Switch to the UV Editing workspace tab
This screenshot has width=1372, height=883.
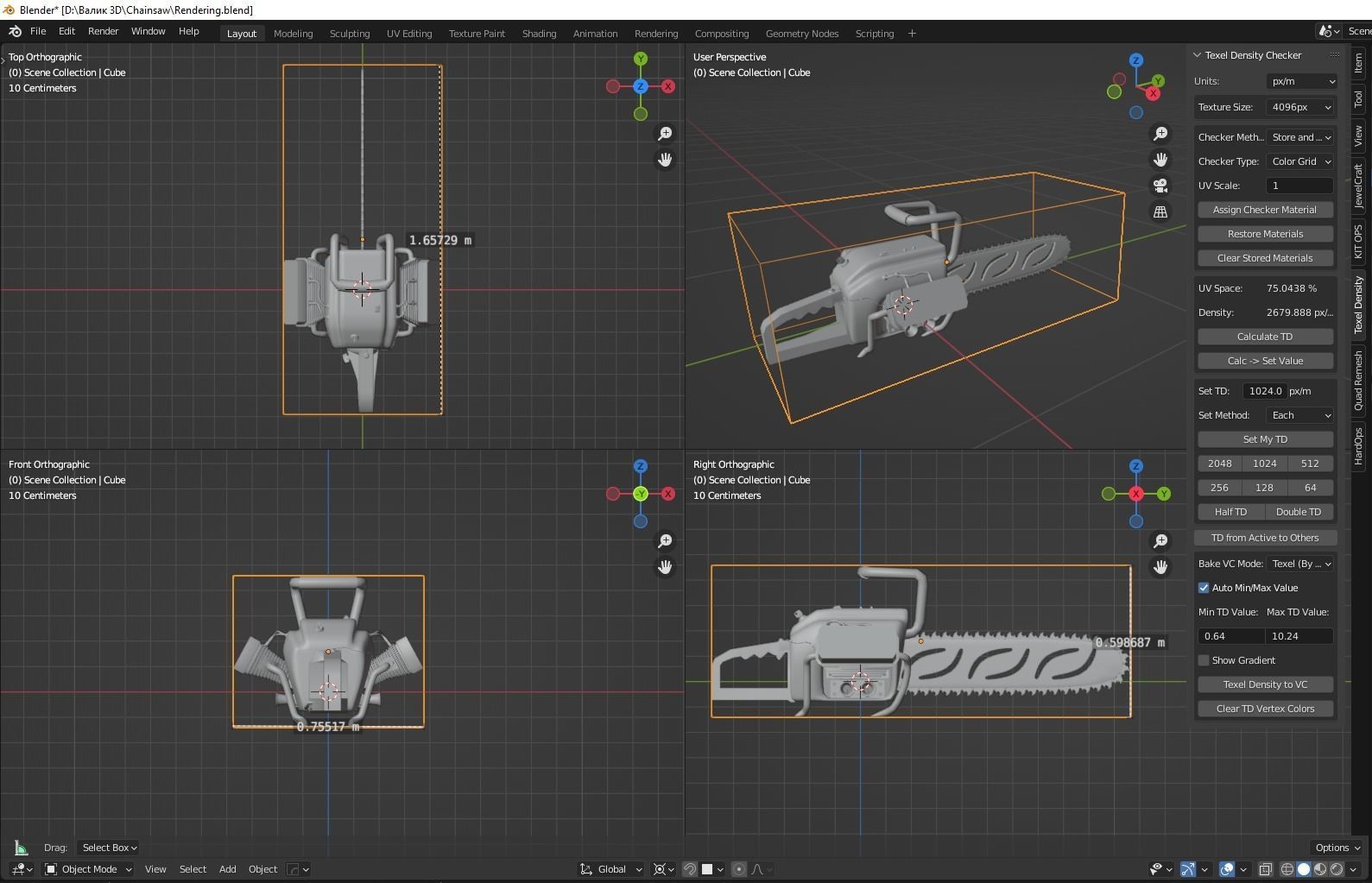(409, 34)
